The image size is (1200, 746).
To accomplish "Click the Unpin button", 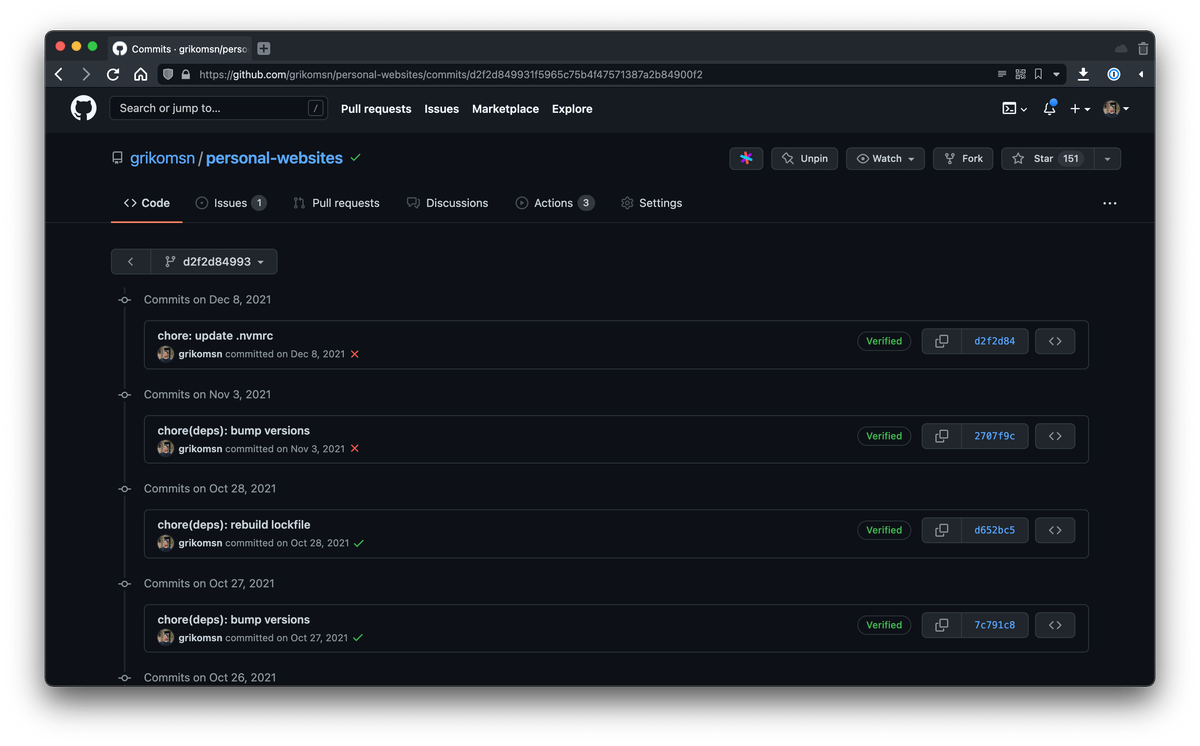I will point(804,158).
